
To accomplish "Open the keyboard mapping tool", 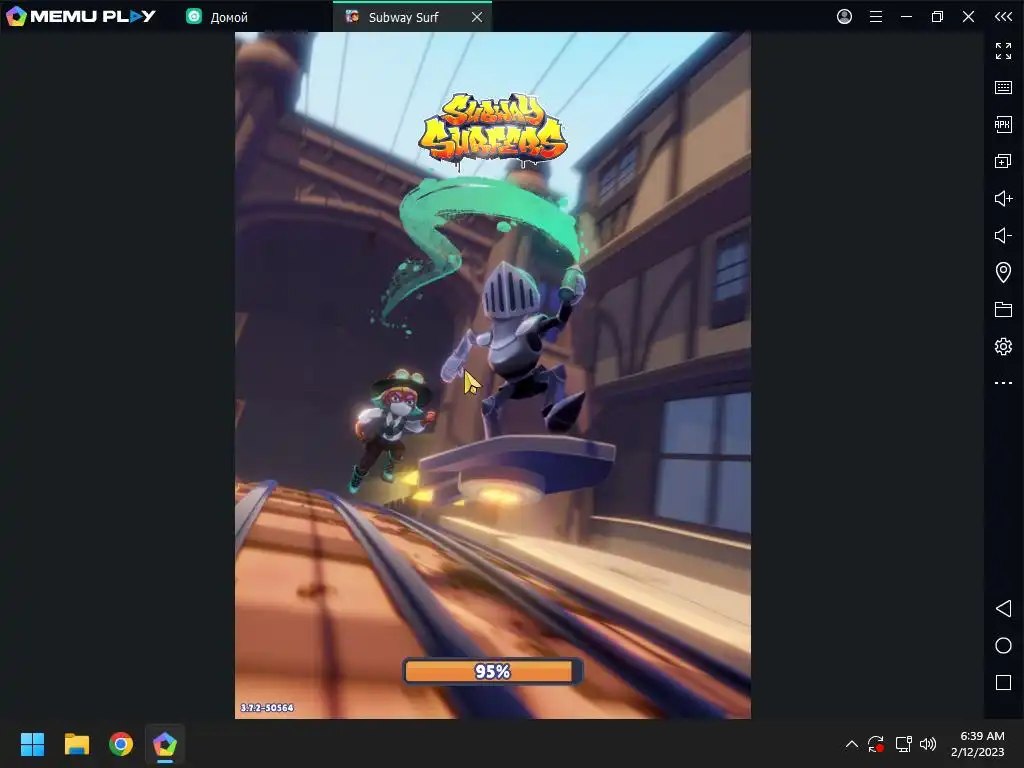I will tap(1003, 88).
